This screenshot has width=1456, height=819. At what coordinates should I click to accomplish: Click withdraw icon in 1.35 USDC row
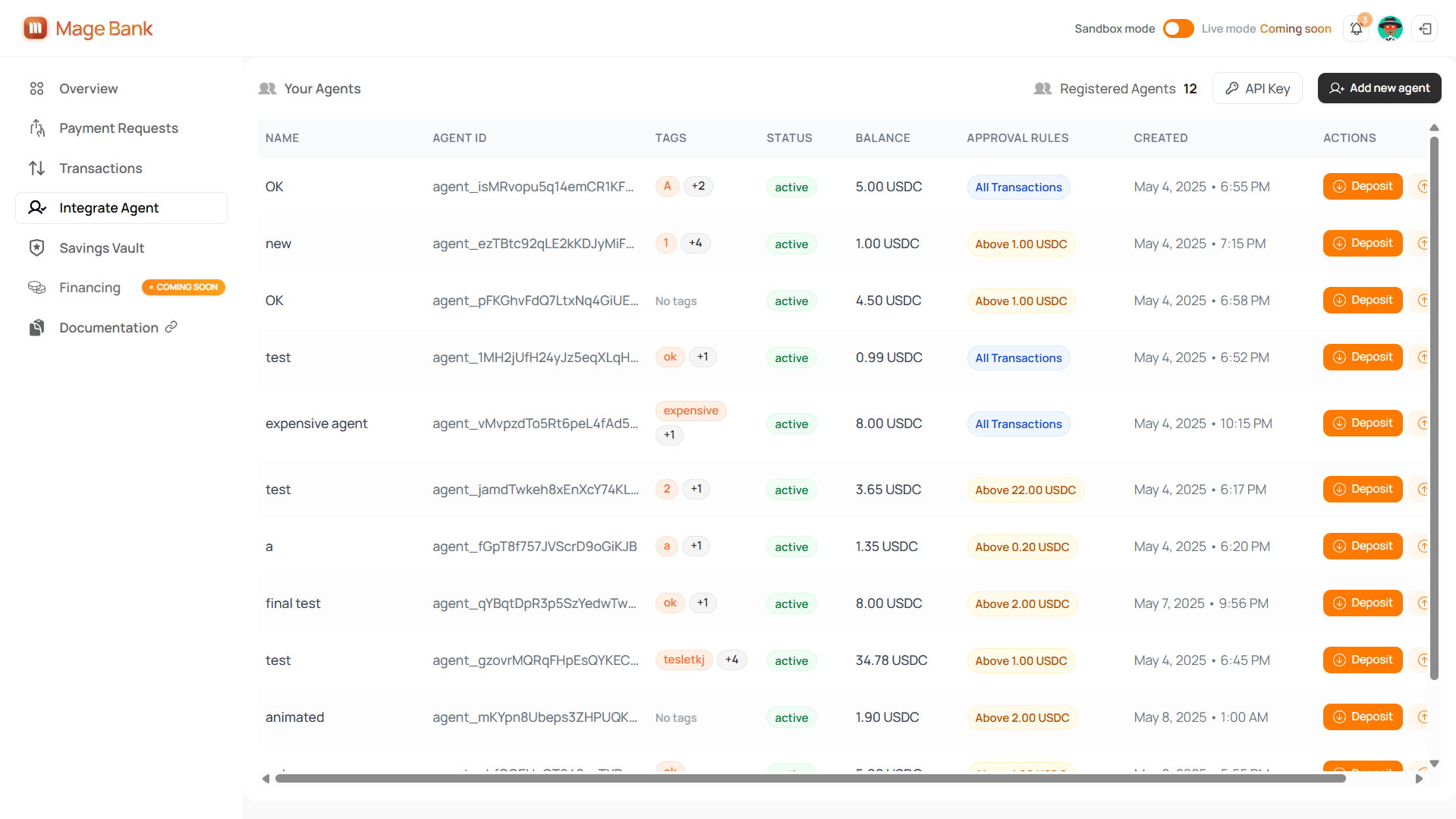click(1421, 547)
